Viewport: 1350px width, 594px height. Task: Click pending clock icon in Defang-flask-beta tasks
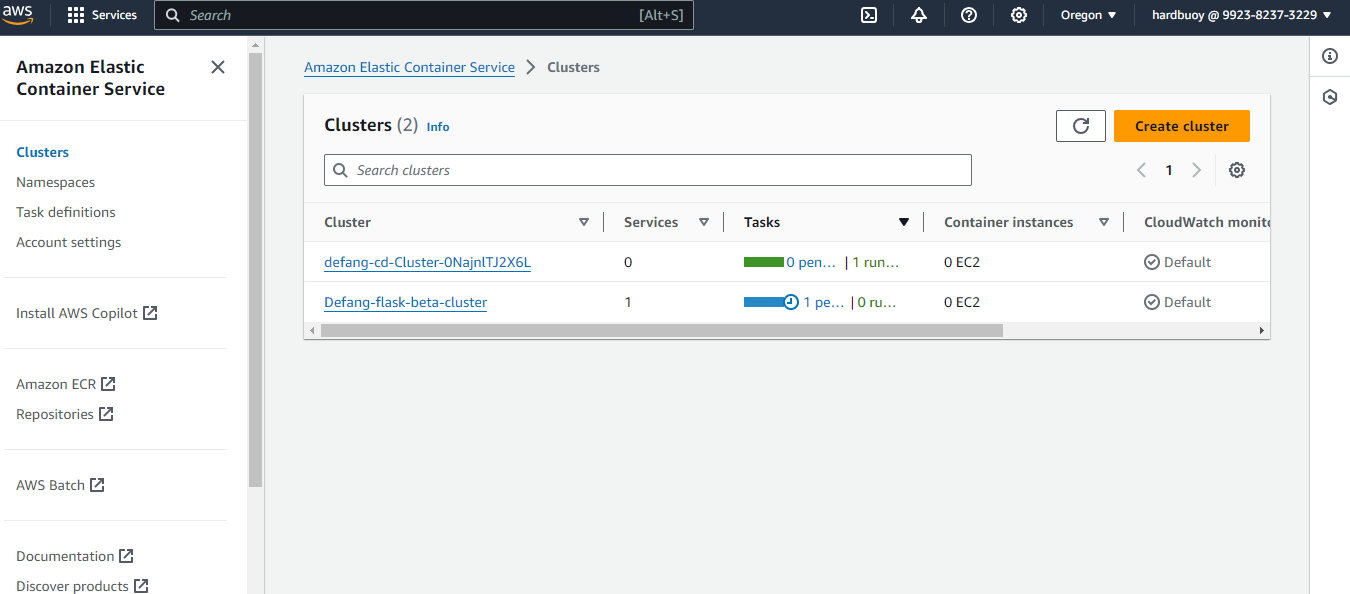coord(791,302)
